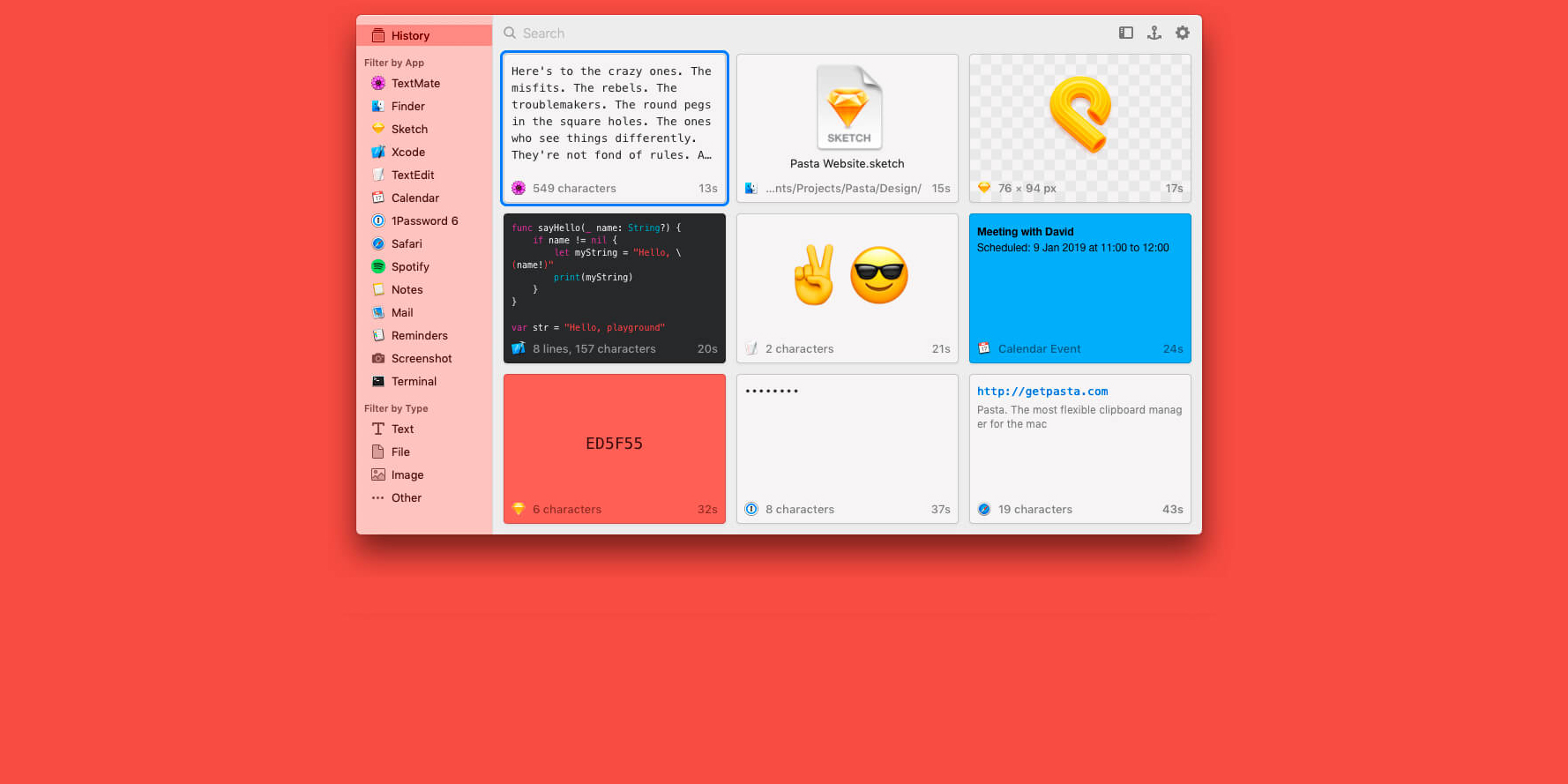Choose the Other type filter
Screen dimensions: 1568x784
(x=406, y=497)
